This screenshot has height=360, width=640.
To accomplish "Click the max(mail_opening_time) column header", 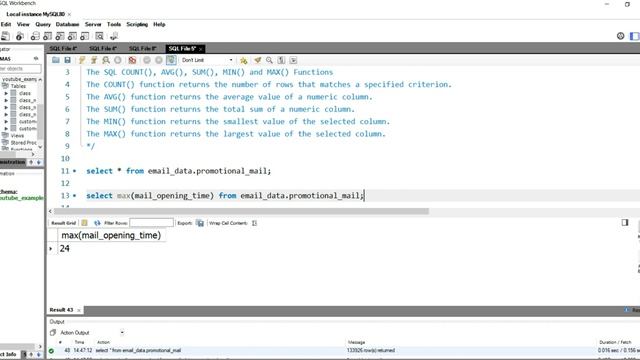I will click(x=111, y=236).
